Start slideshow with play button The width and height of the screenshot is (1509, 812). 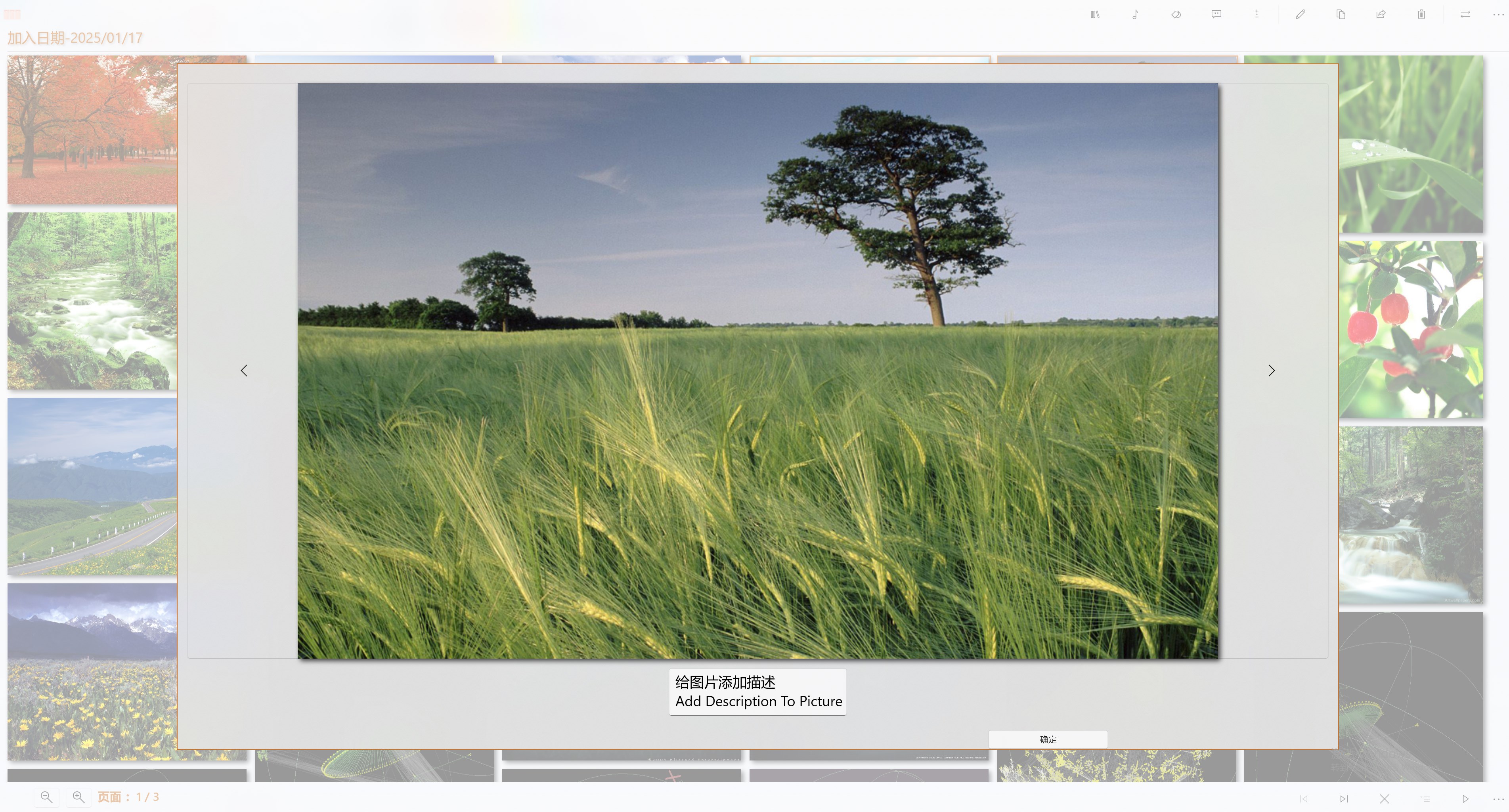(x=1465, y=799)
